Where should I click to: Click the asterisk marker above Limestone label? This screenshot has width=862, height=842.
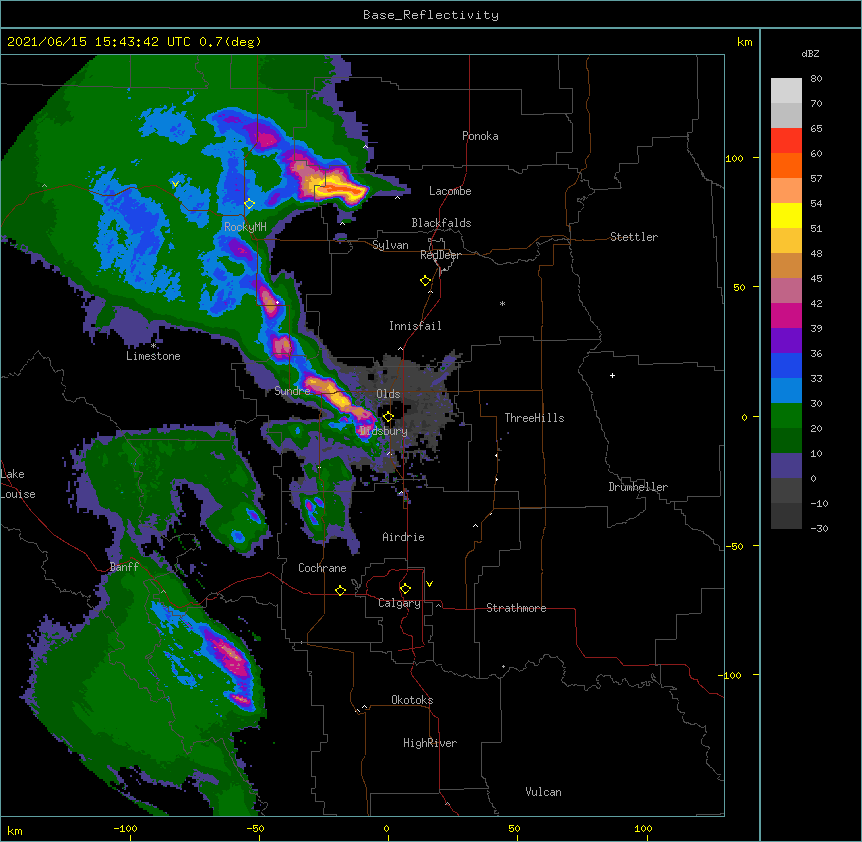pyautogui.click(x=154, y=345)
